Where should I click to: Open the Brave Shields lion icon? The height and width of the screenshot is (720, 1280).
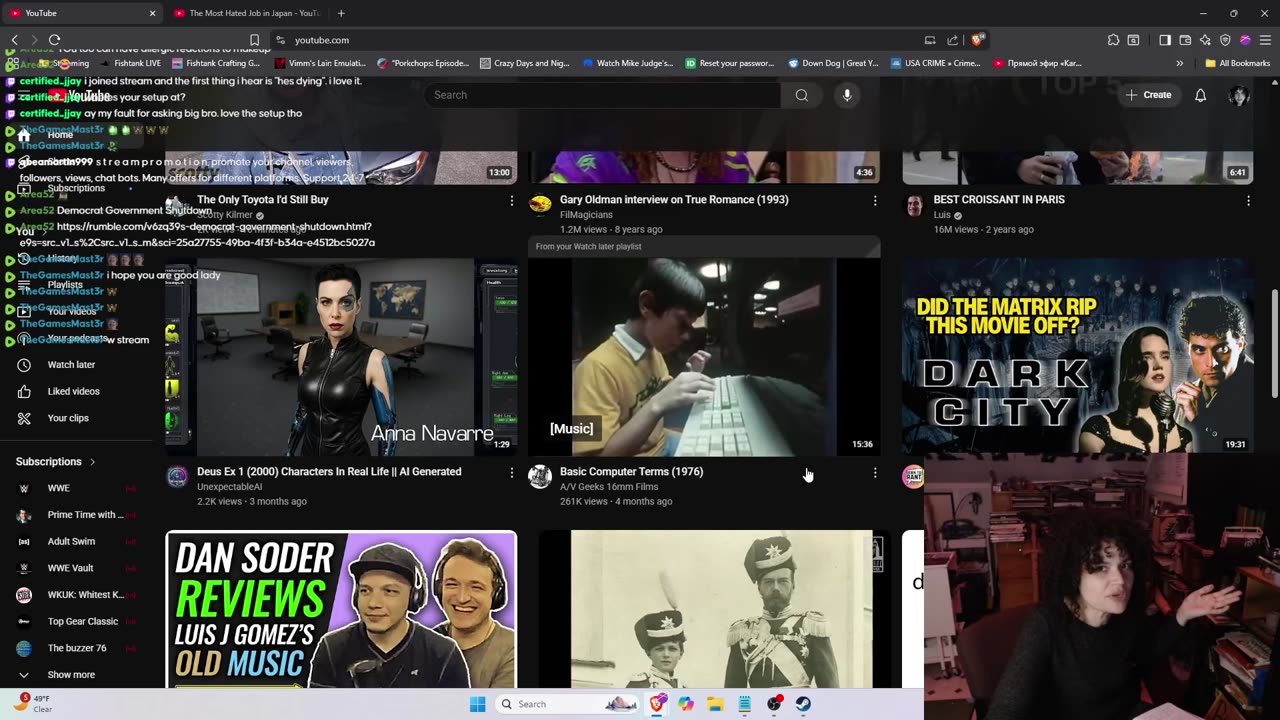point(978,40)
